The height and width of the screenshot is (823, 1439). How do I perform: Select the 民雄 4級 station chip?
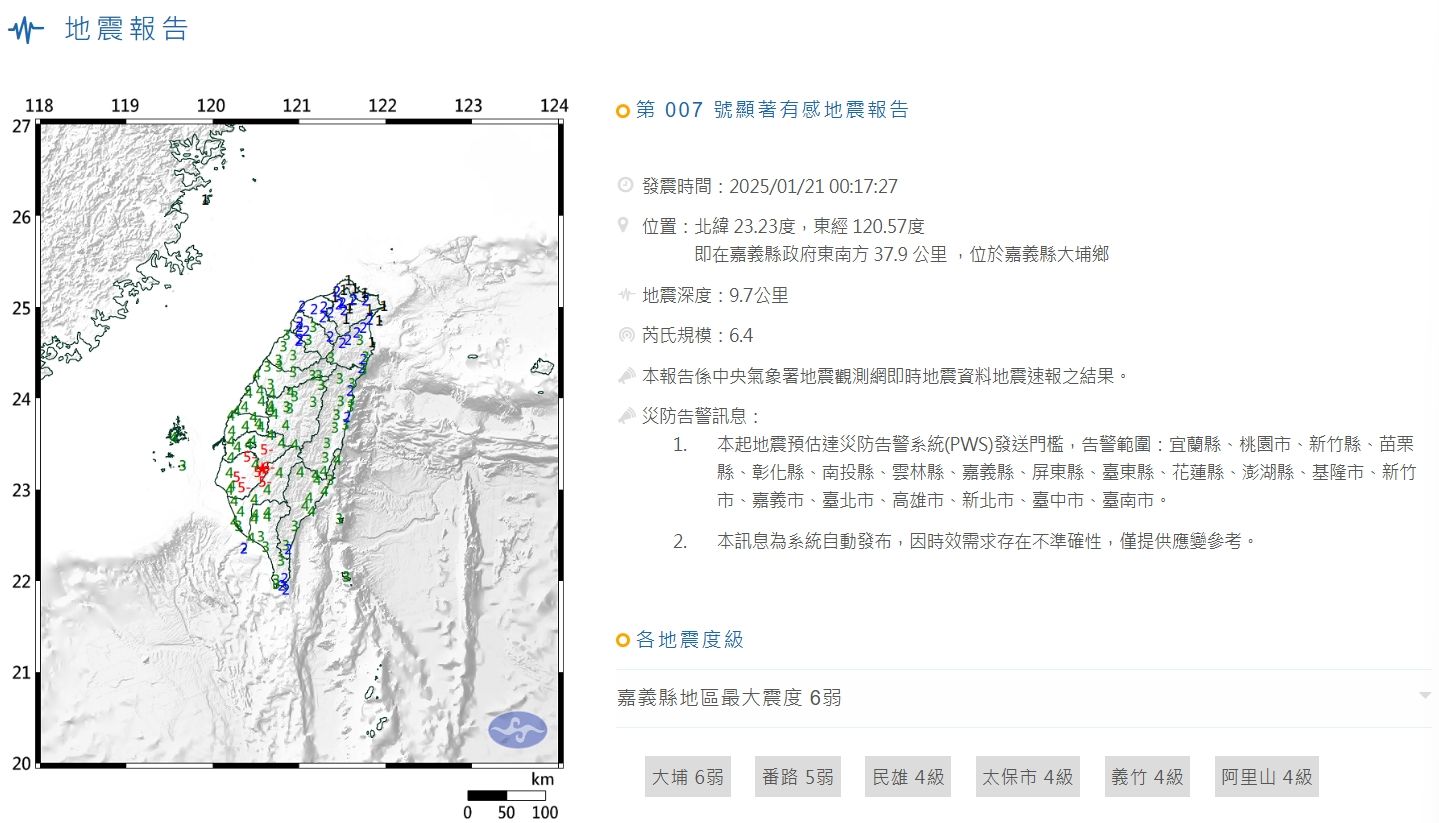907,776
